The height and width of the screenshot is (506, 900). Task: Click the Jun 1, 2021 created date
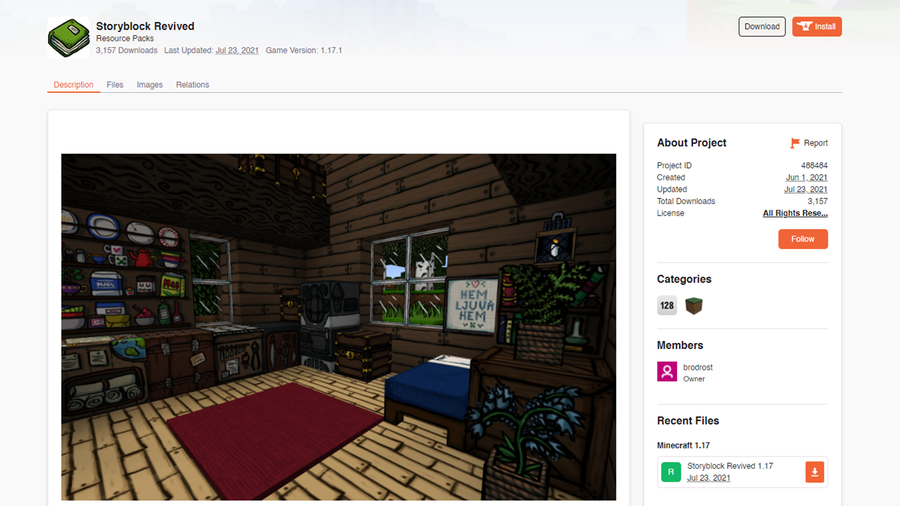805,177
